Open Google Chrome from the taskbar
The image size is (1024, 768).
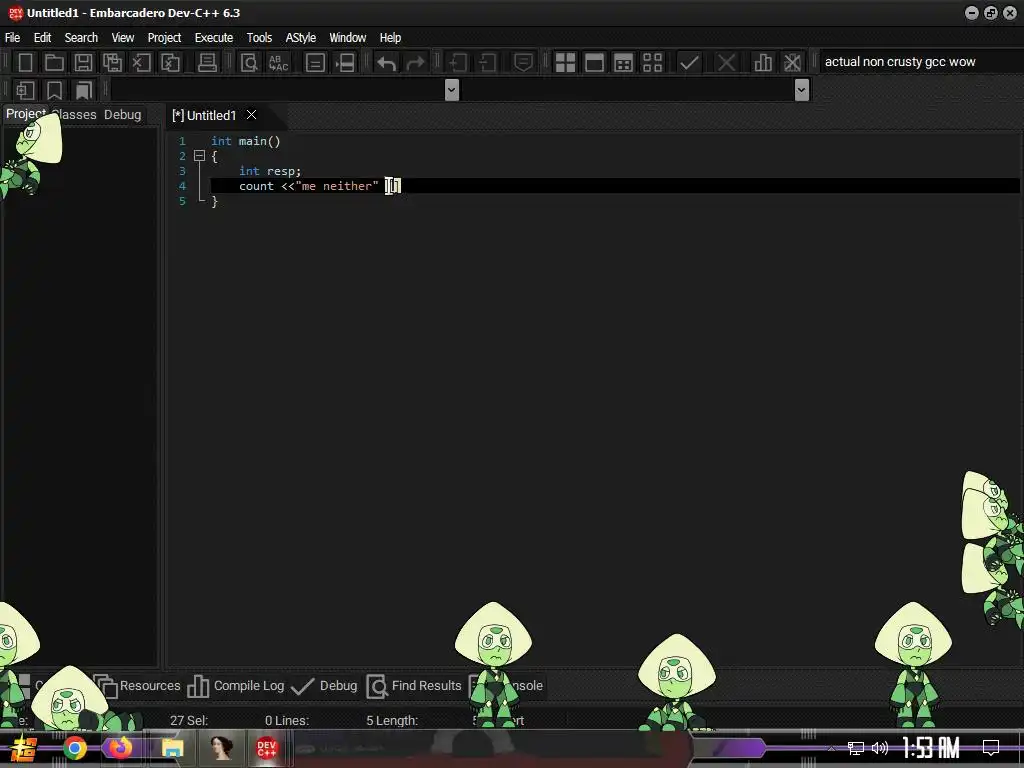click(74, 748)
